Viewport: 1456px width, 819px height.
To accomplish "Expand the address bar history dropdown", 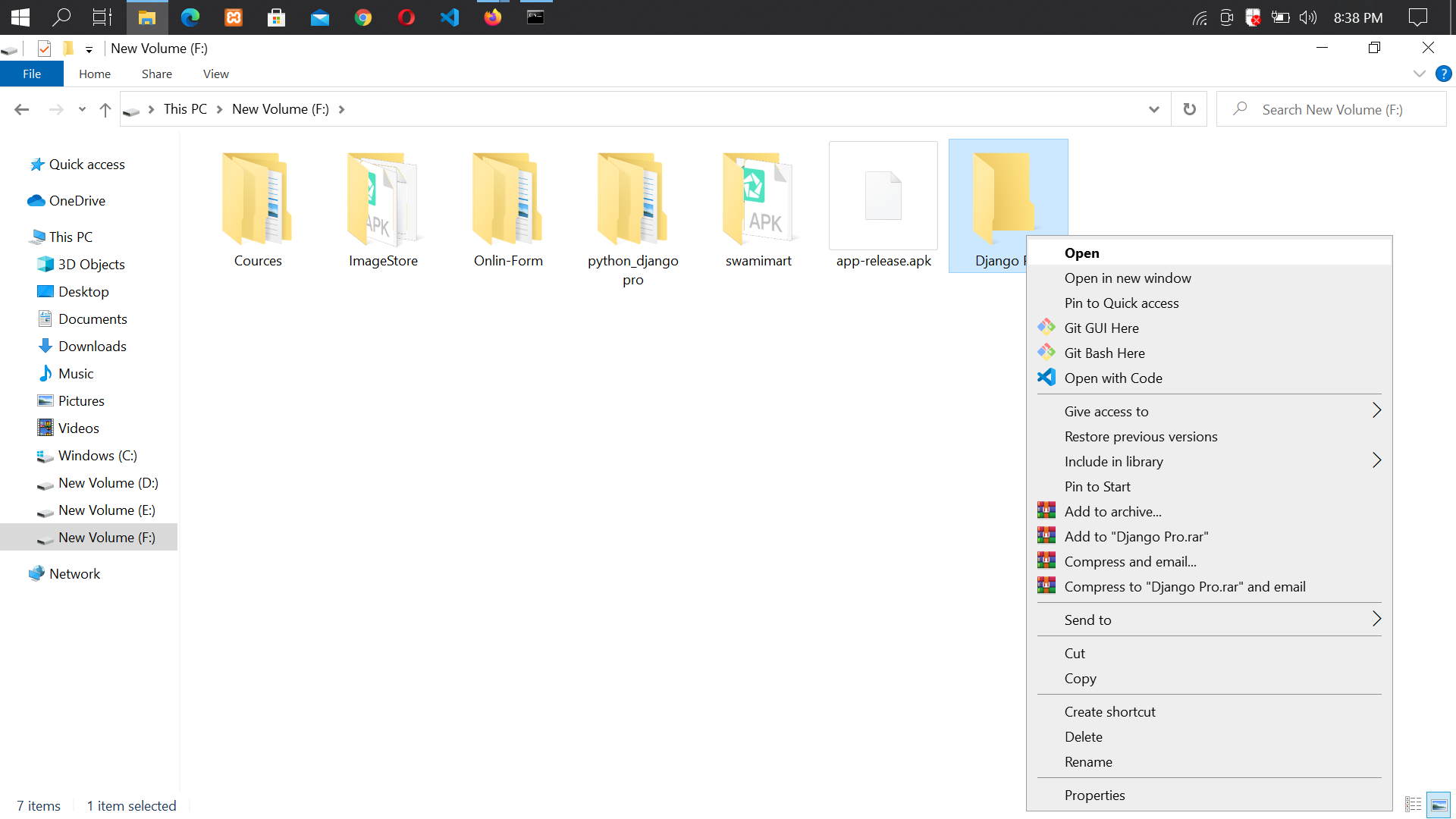I will [1153, 109].
